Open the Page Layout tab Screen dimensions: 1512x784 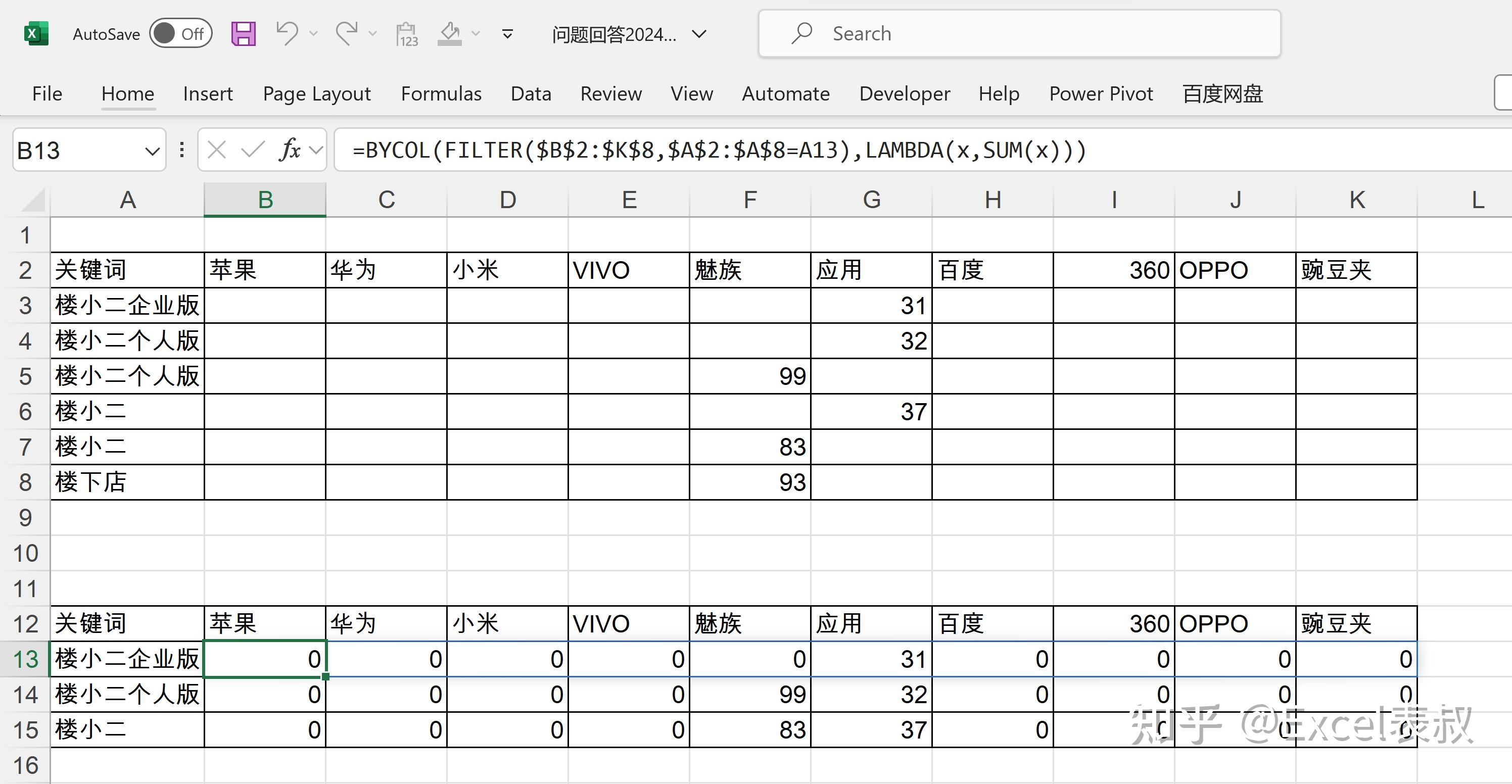317,94
